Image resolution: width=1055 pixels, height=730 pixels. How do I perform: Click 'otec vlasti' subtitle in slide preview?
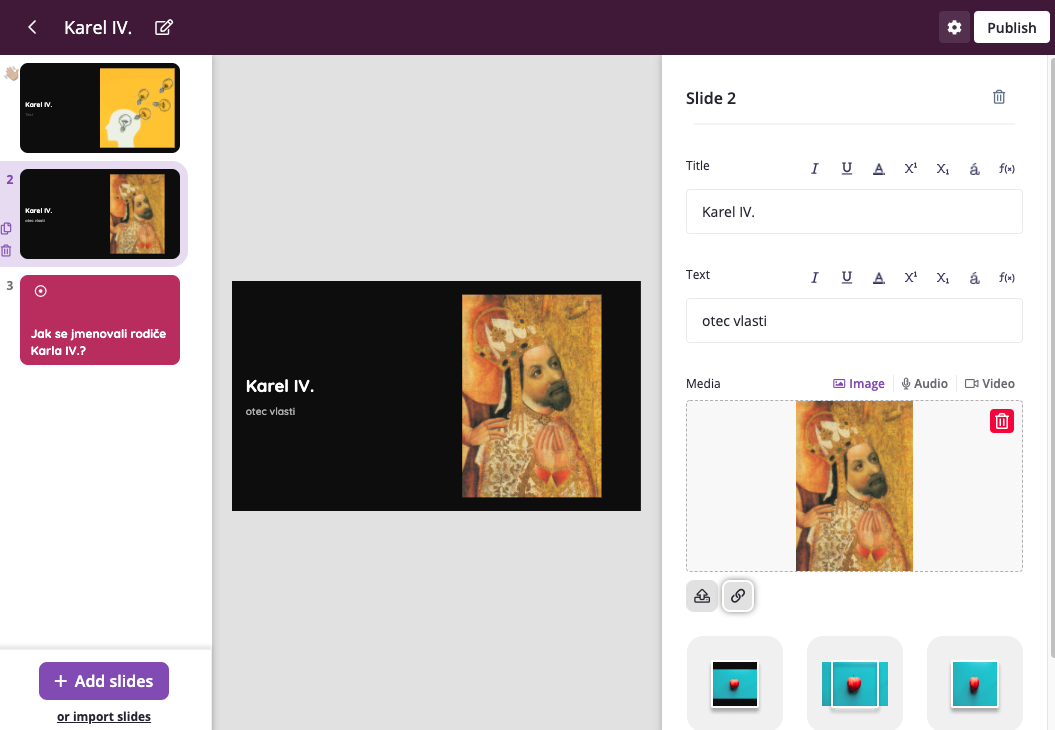270,411
